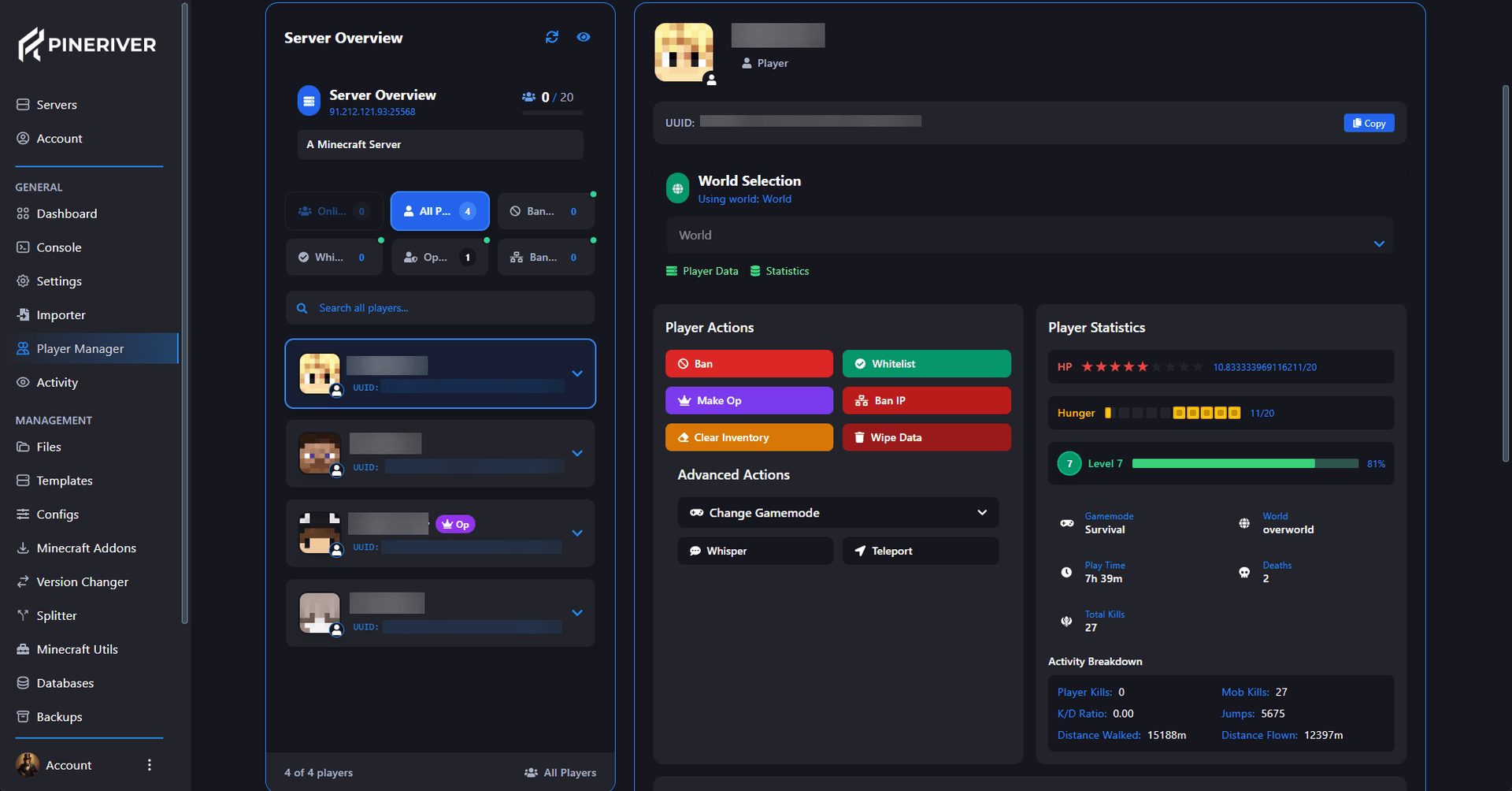Click the Ban IP button
Viewport: 1512px width, 791px height.
coord(927,400)
